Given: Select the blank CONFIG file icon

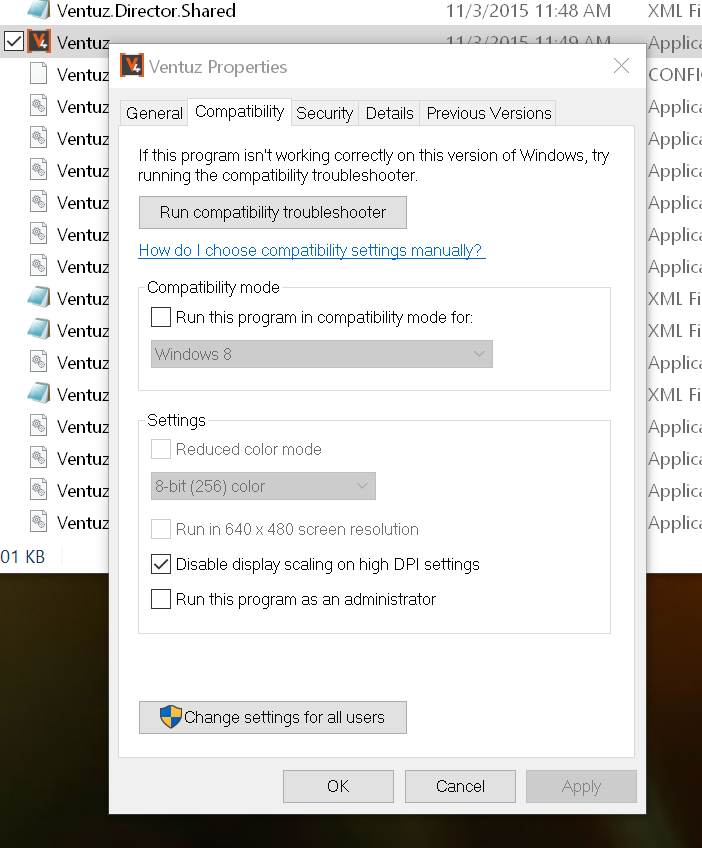Looking at the screenshot, I should coord(38,74).
